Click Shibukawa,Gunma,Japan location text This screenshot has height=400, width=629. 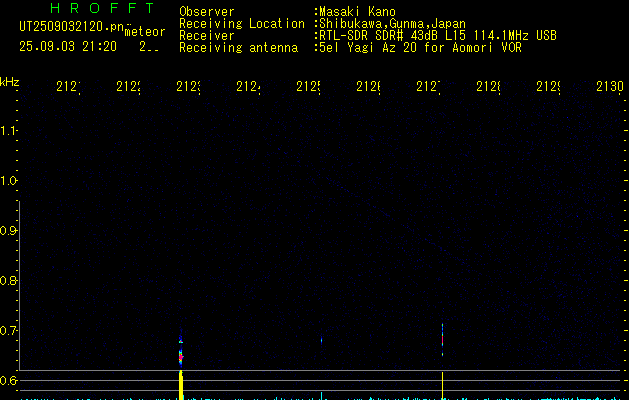pos(392,24)
